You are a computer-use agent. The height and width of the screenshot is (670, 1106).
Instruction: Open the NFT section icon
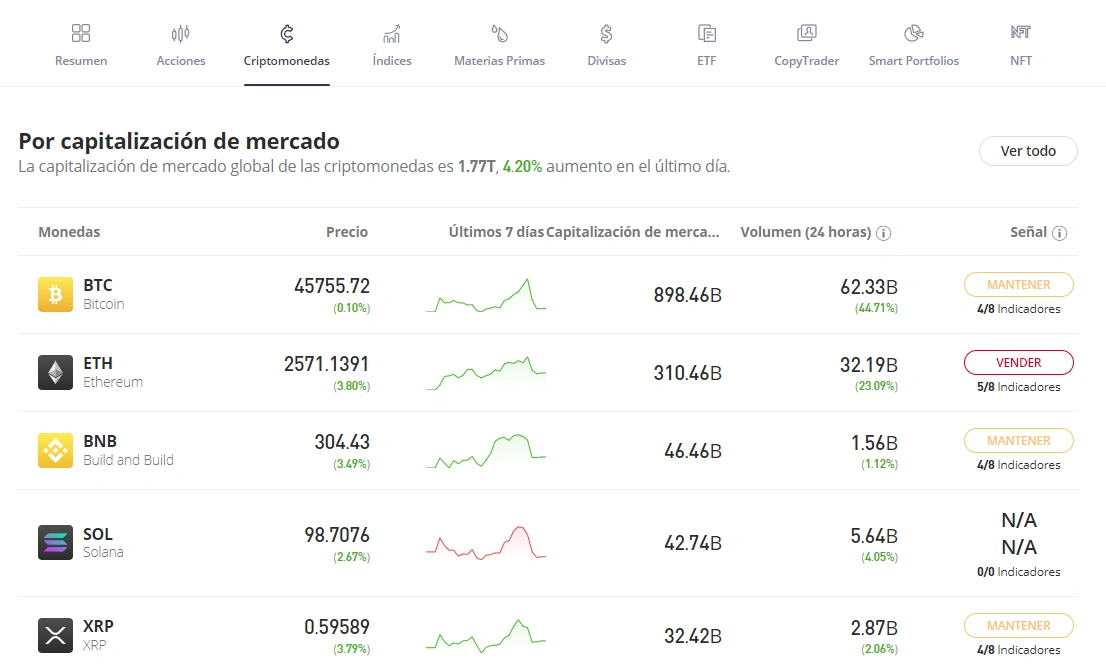[x=1020, y=33]
